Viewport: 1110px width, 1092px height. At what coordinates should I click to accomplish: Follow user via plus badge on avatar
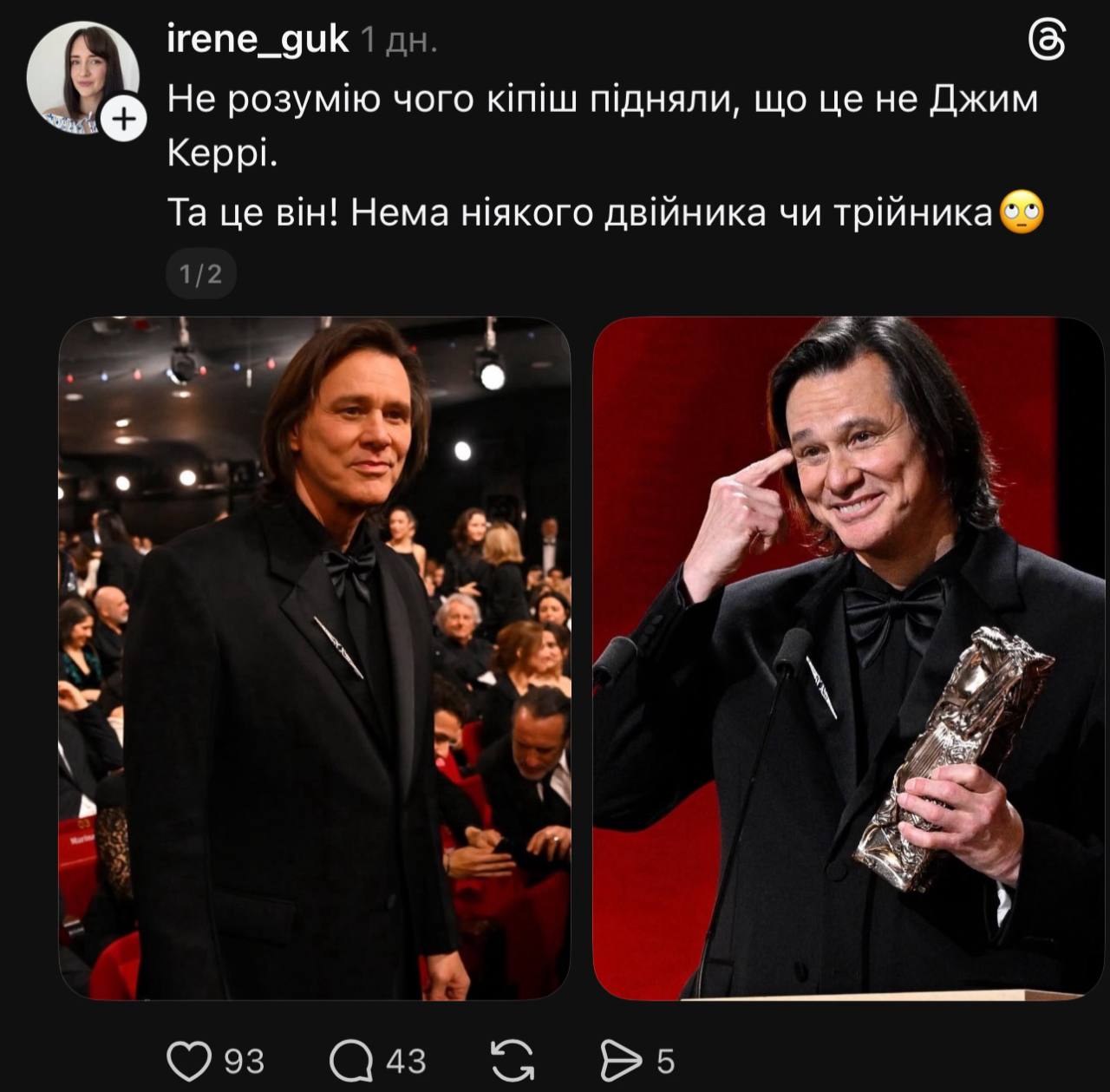[125, 119]
